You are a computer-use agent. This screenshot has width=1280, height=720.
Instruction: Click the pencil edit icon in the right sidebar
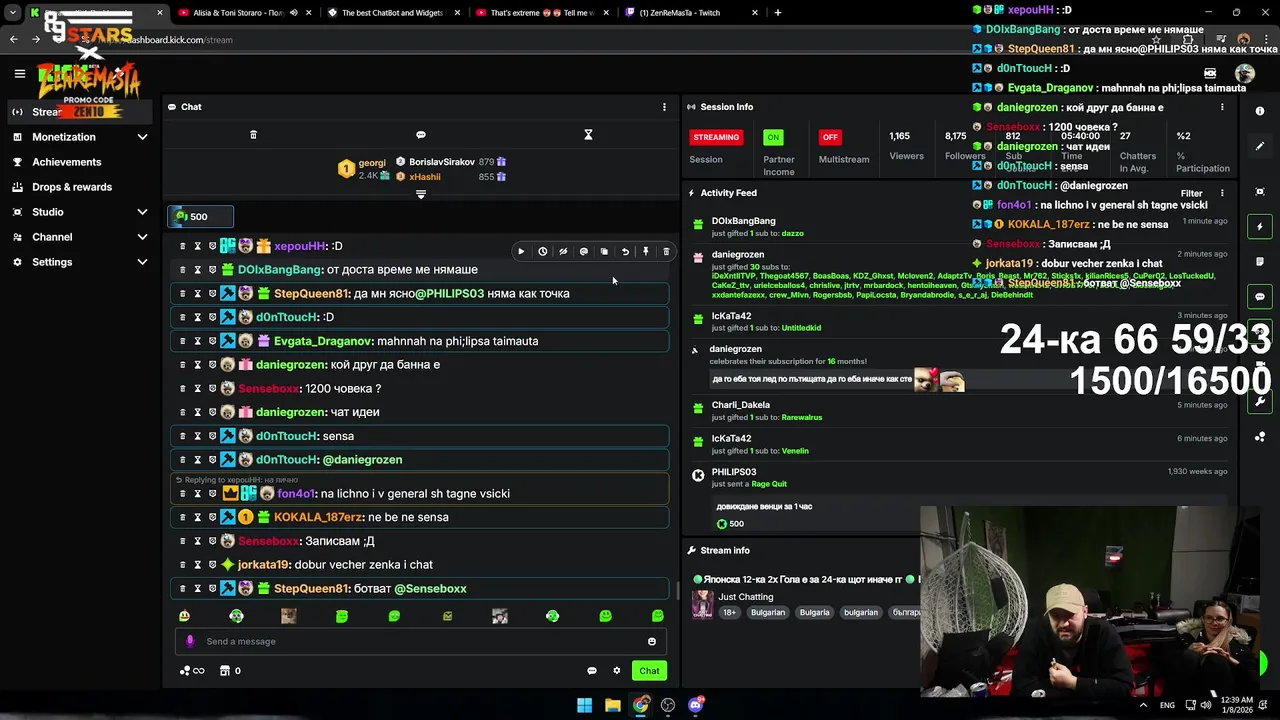pyautogui.click(x=1260, y=146)
